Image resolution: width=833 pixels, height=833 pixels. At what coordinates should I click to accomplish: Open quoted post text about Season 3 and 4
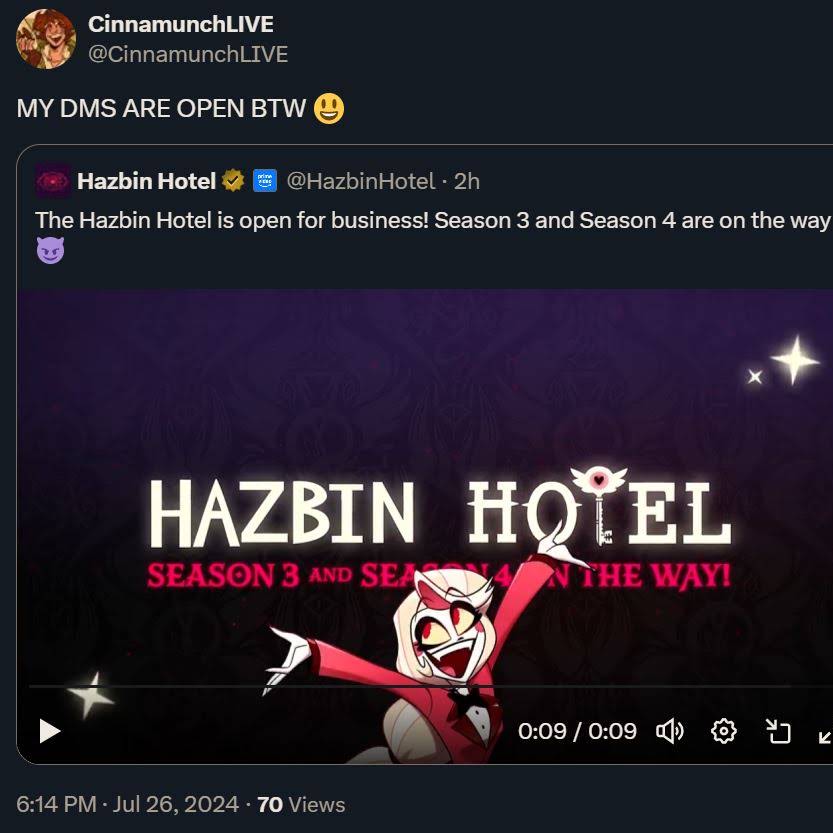tap(433, 235)
